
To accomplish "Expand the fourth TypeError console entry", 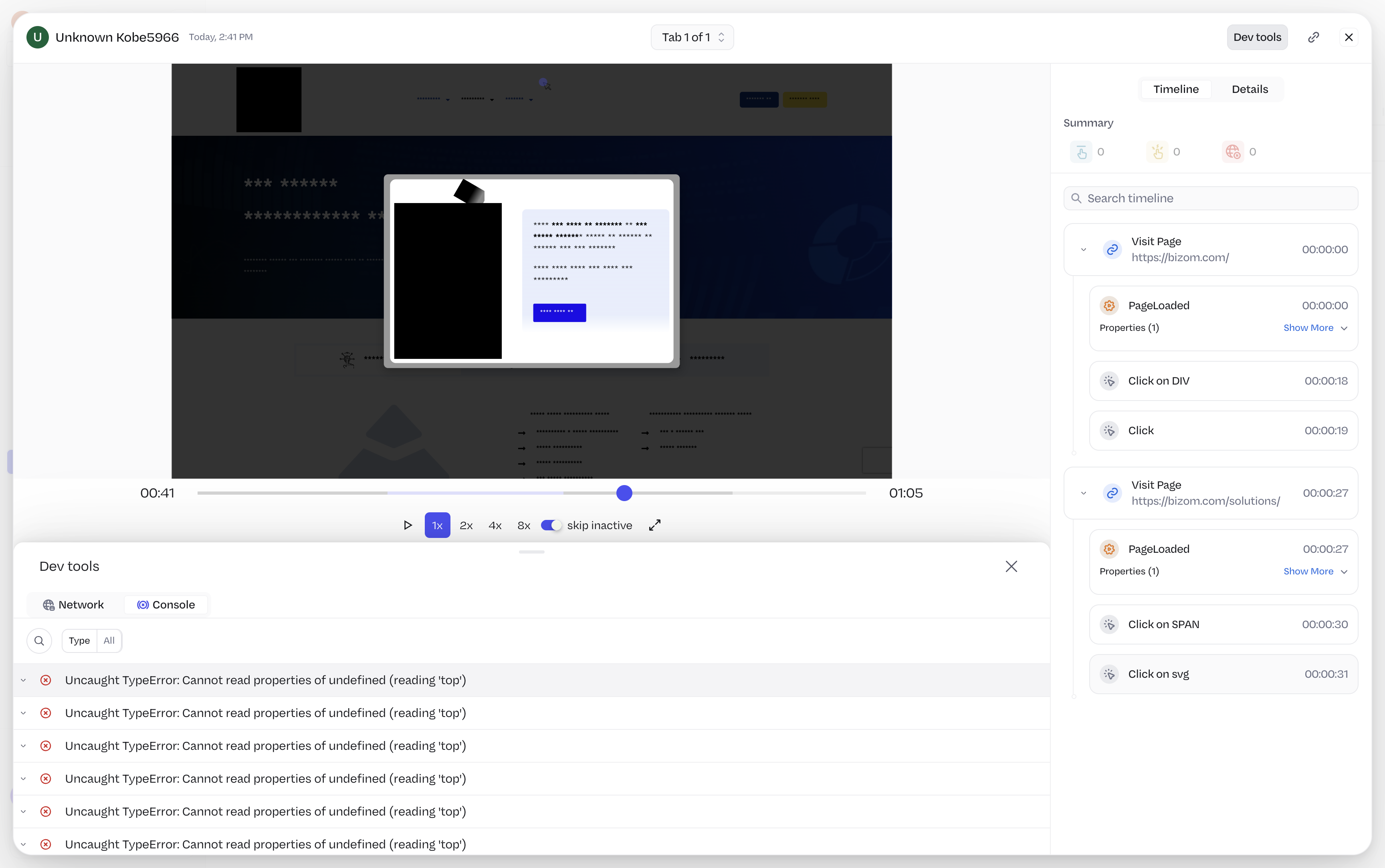I will 24,778.
